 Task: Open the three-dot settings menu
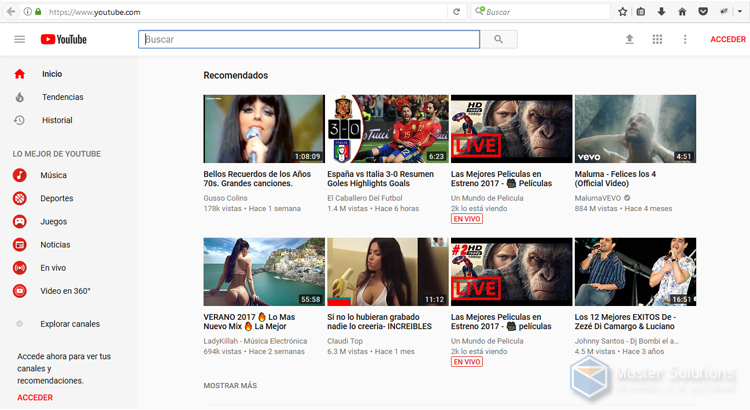click(x=685, y=39)
